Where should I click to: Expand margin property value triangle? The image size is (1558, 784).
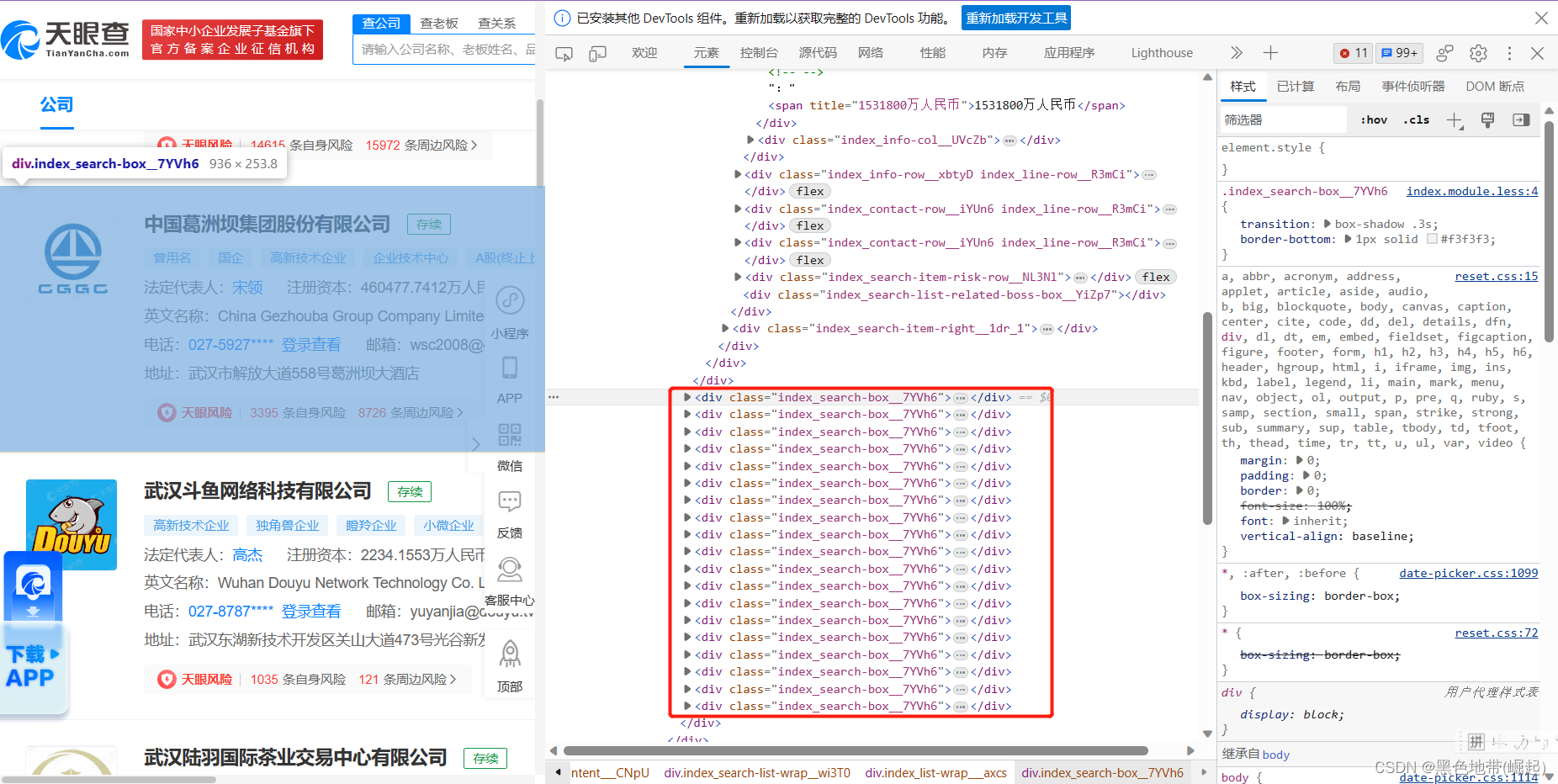point(1300,460)
